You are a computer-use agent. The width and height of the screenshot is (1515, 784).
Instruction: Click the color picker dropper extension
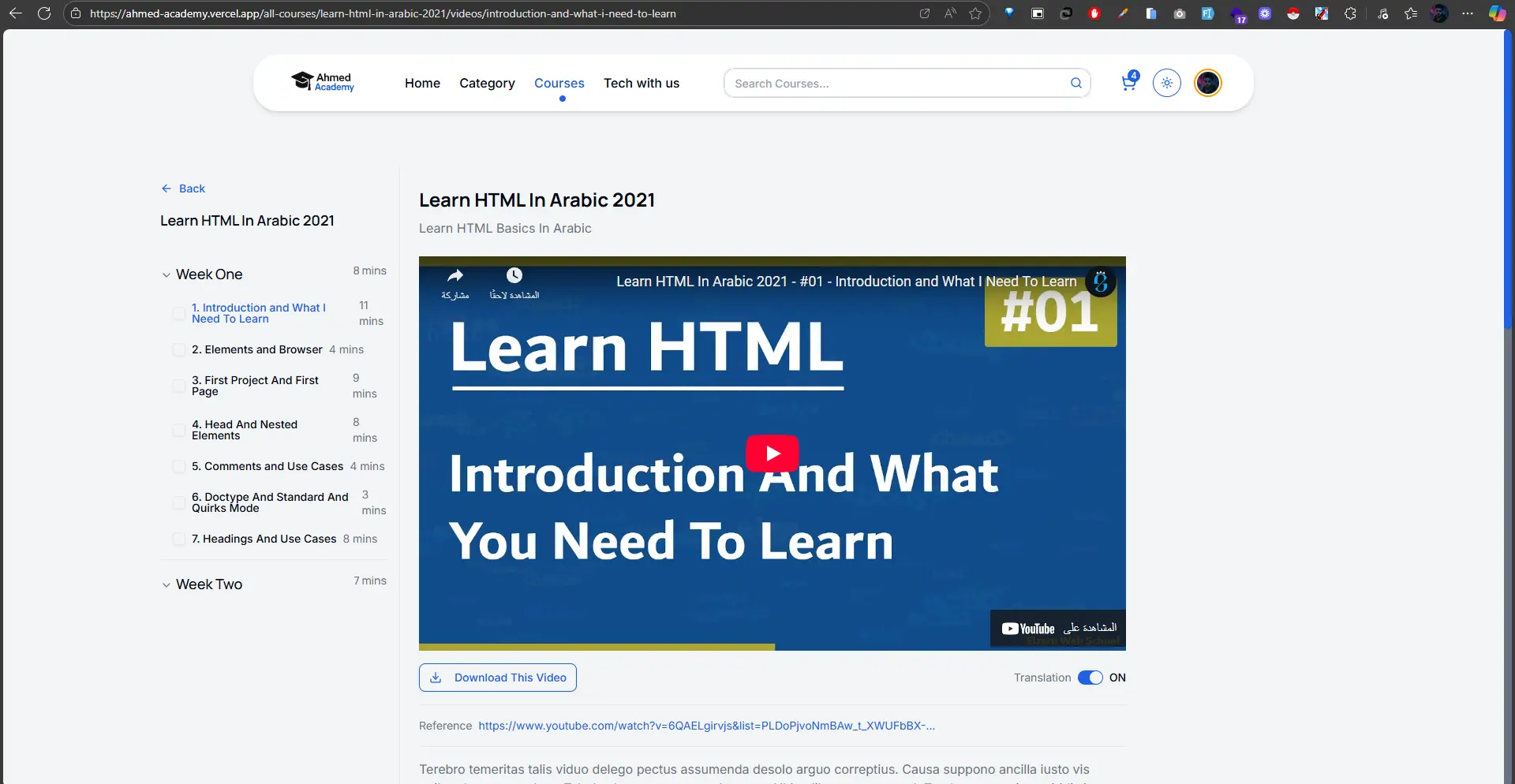pyautogui.click(x=1123, y=13)
